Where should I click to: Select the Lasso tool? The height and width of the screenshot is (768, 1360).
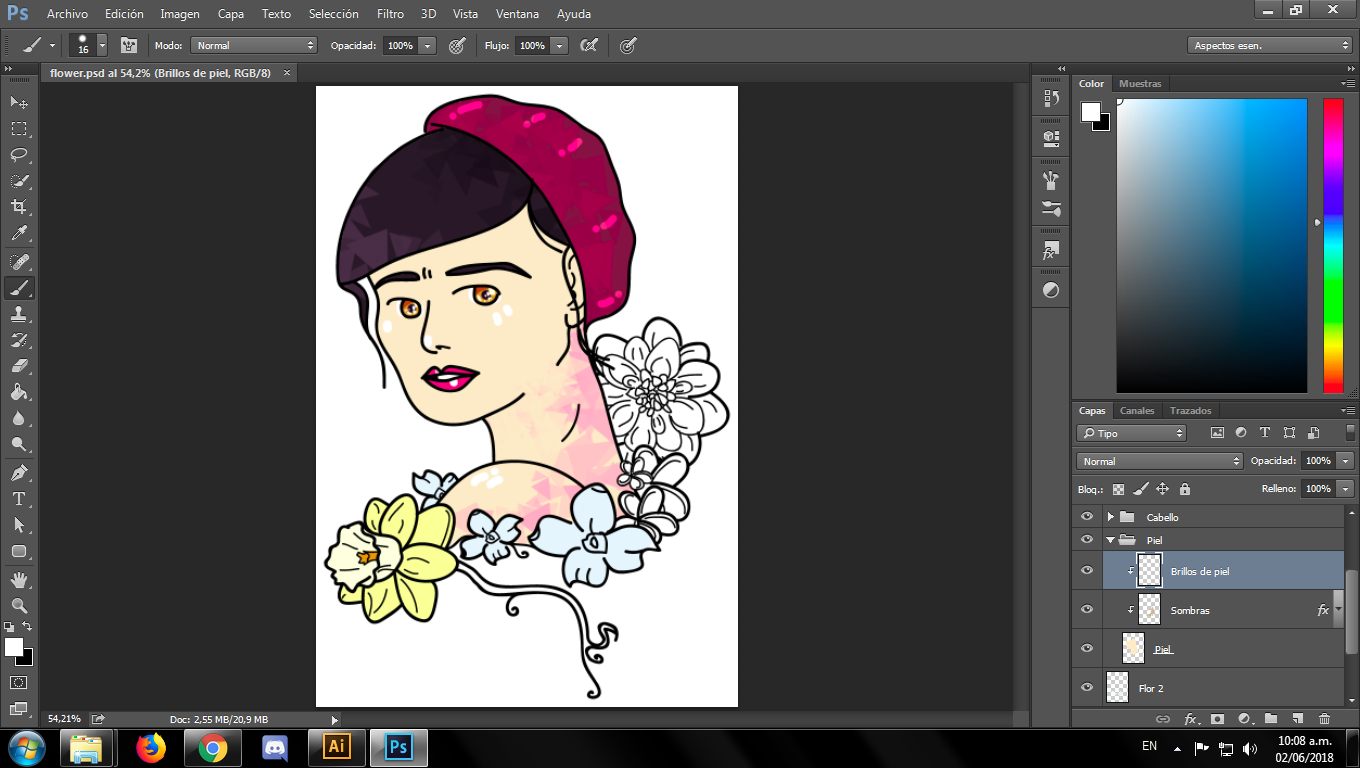(19, 155)
